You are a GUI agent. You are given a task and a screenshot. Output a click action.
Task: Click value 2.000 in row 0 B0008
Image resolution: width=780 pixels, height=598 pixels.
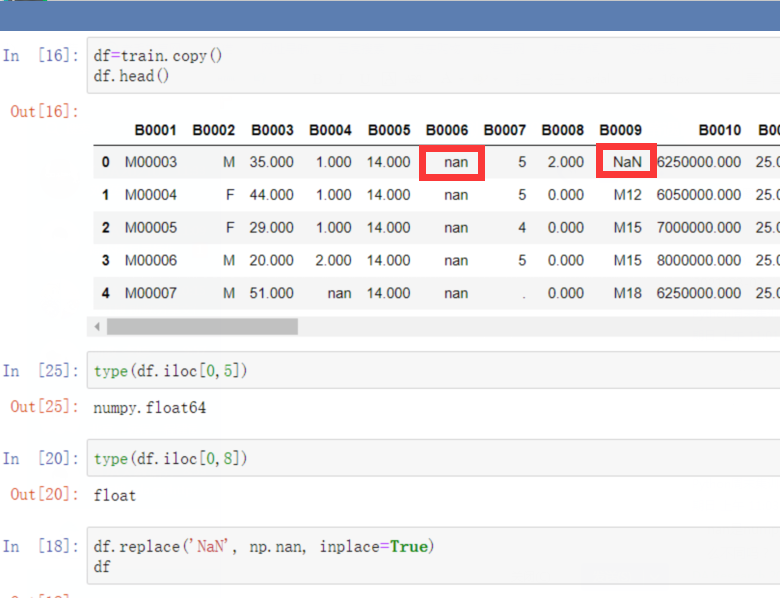point(566,162)
